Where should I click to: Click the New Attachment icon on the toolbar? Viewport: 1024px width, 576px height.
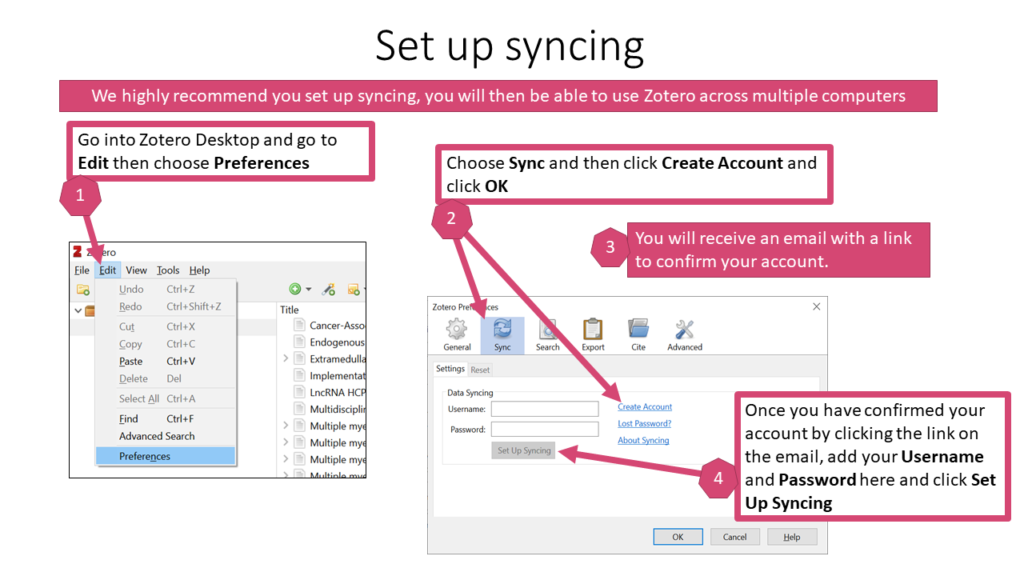[x=353, y=289]
